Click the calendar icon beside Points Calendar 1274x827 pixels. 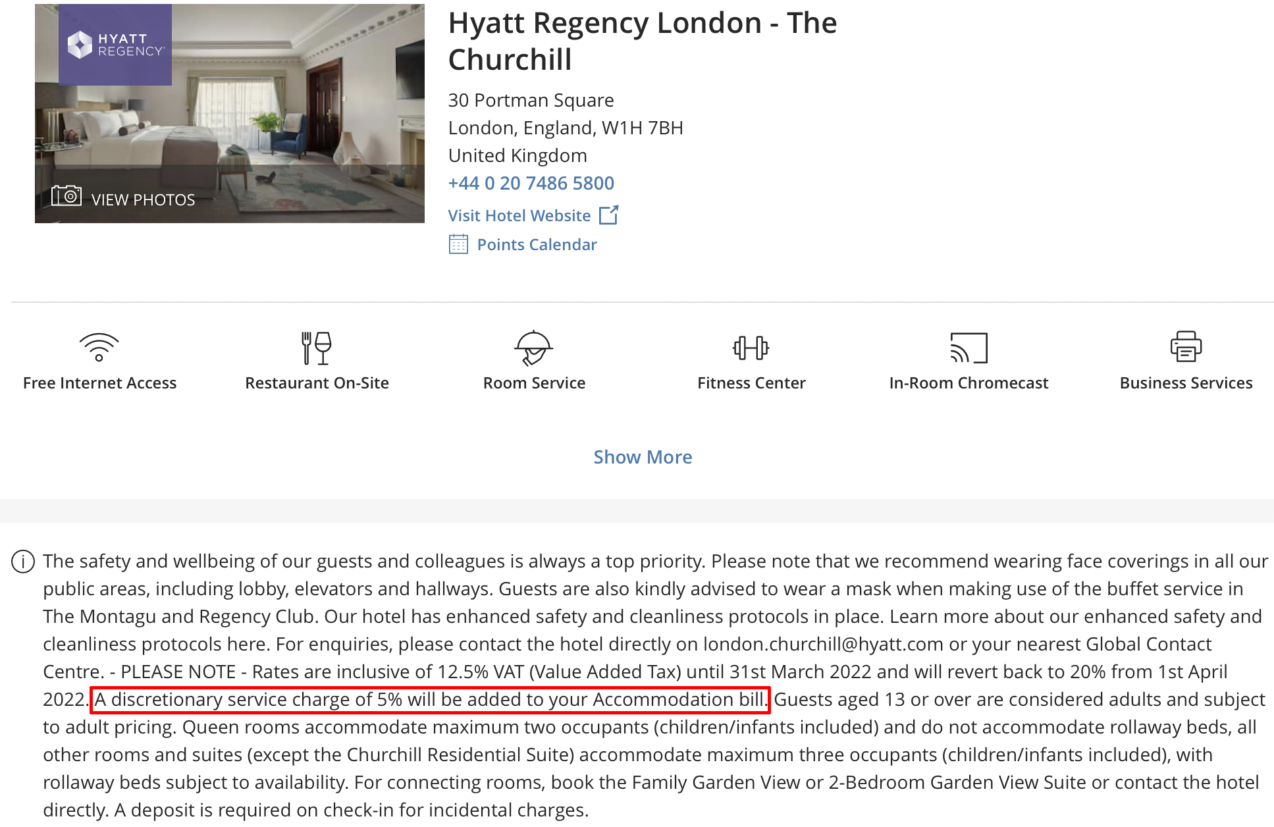[x=458, y=243]
